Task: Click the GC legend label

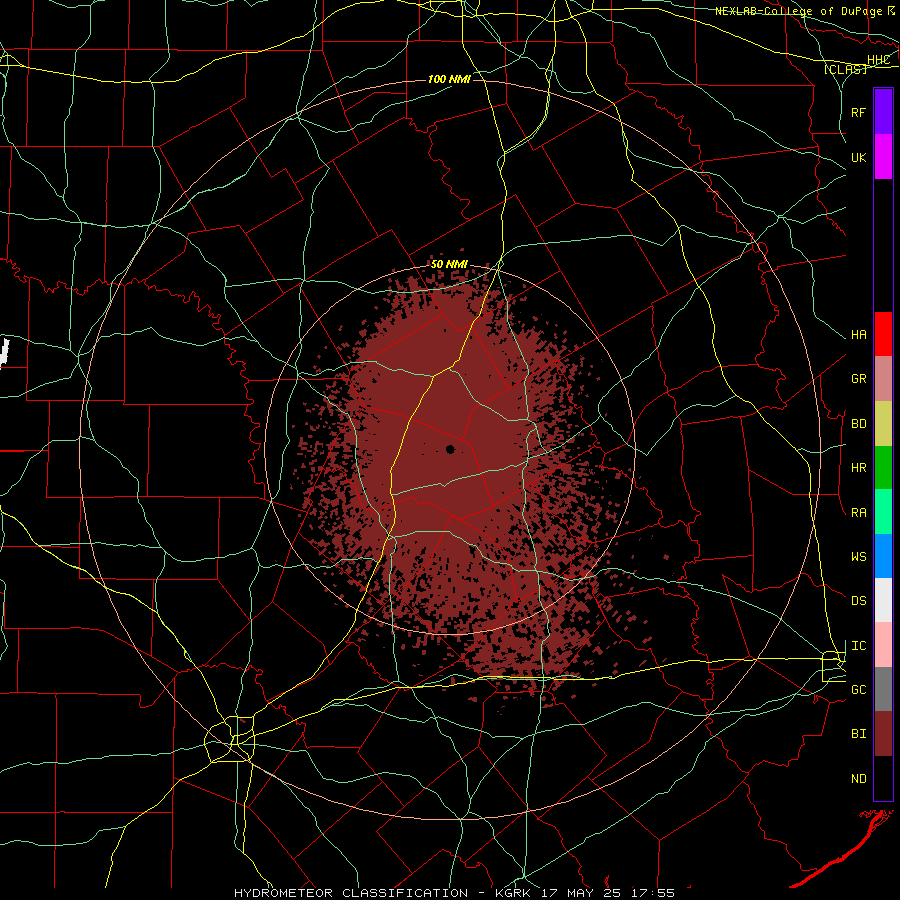Action: [858, 690]
